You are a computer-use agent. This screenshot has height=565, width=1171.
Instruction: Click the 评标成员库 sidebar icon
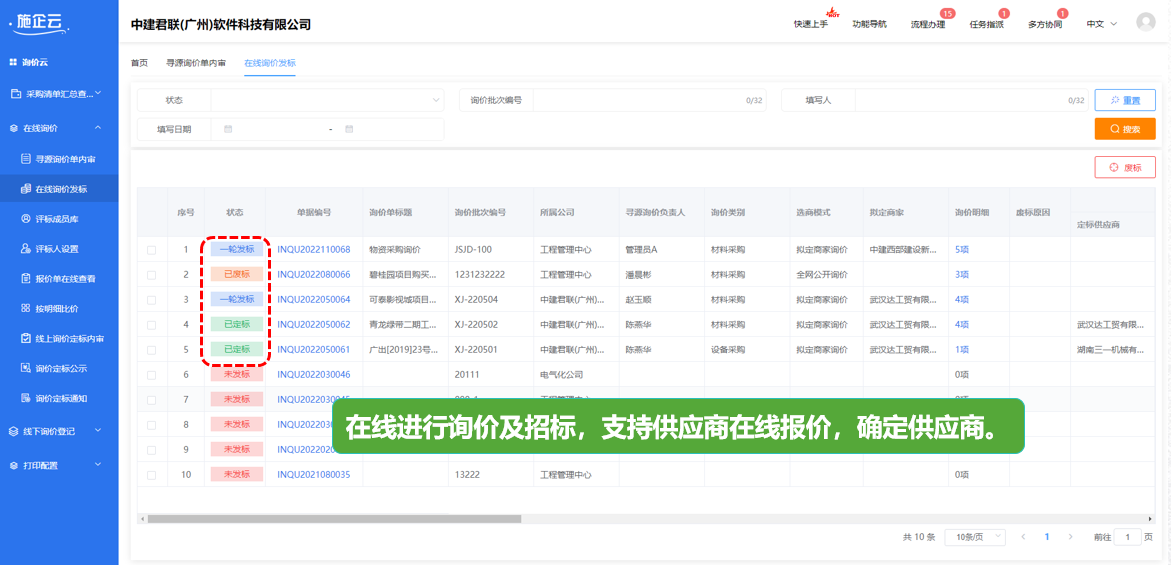coord(26,219)
